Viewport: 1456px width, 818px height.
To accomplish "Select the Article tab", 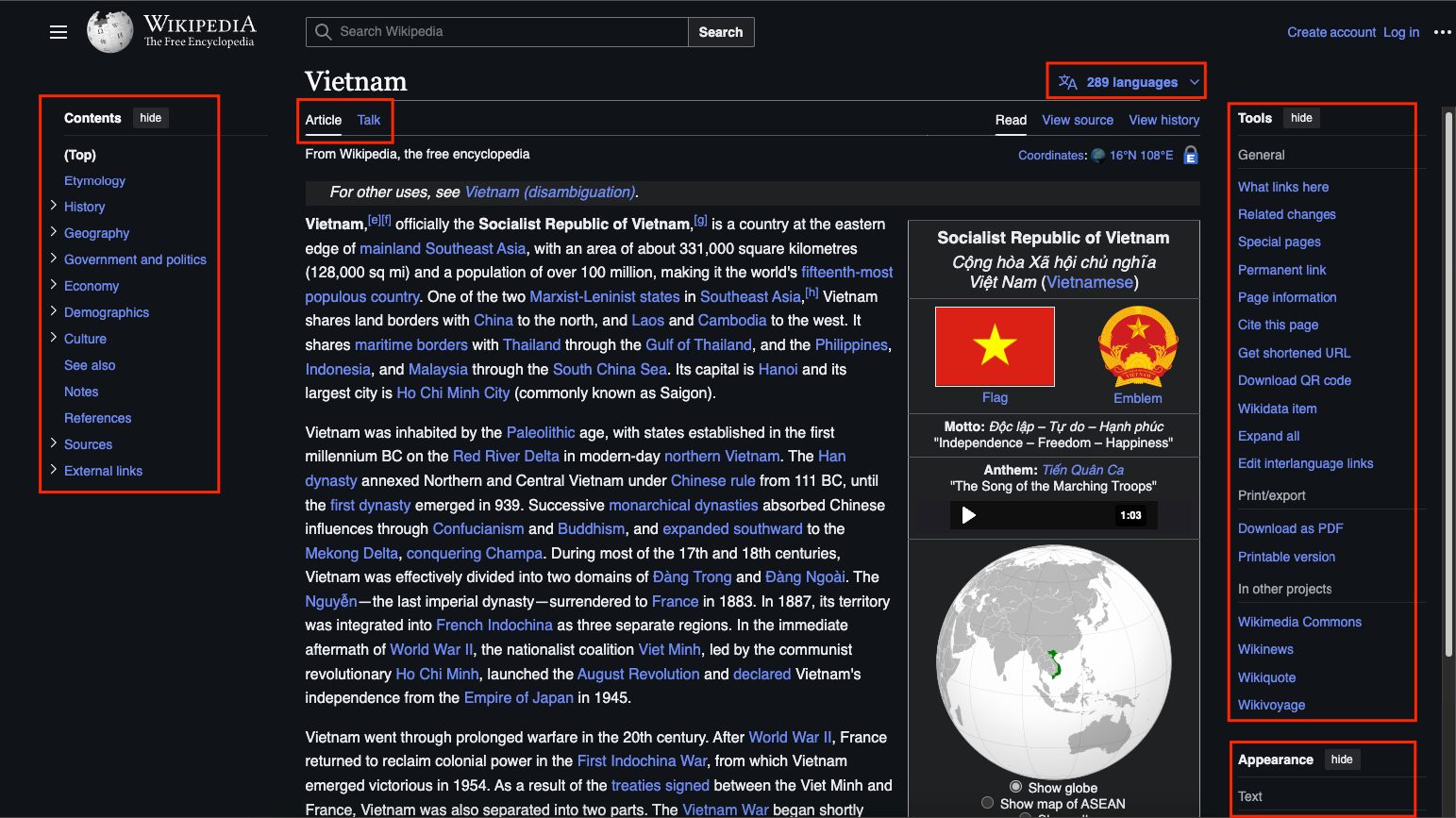I will pos(324,120).
